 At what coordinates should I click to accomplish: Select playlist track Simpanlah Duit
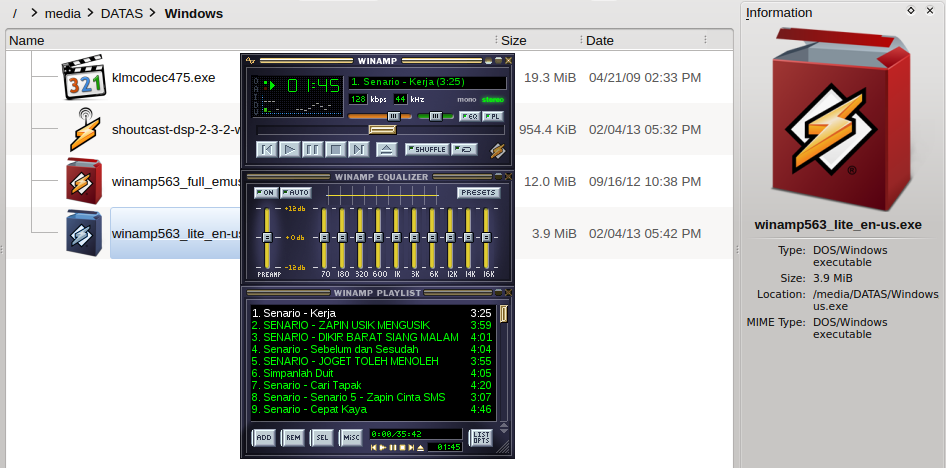[x=372, y=373]
